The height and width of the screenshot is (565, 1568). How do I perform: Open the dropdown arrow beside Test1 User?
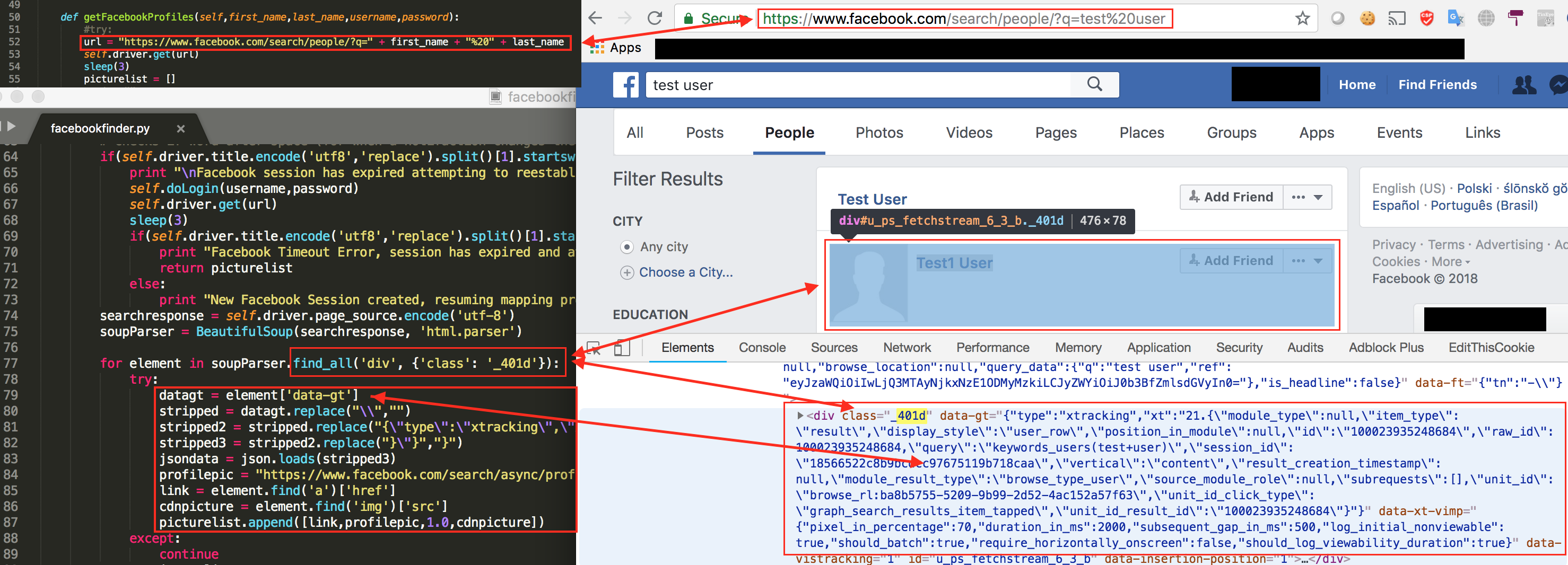(1318, 261)
